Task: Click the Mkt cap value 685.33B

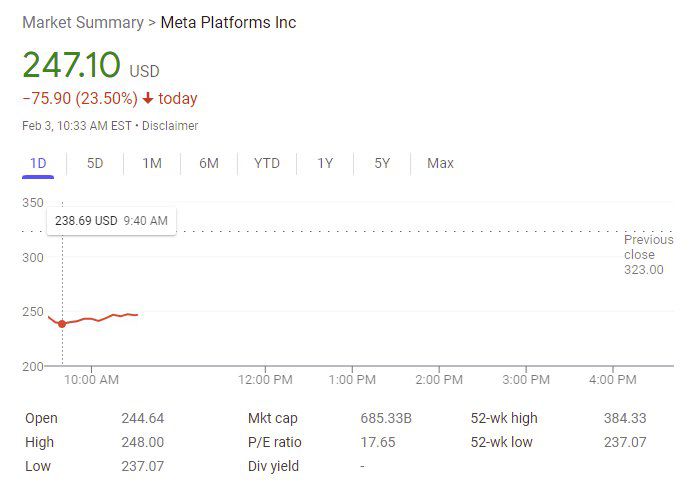Action: tap(385, 418)
